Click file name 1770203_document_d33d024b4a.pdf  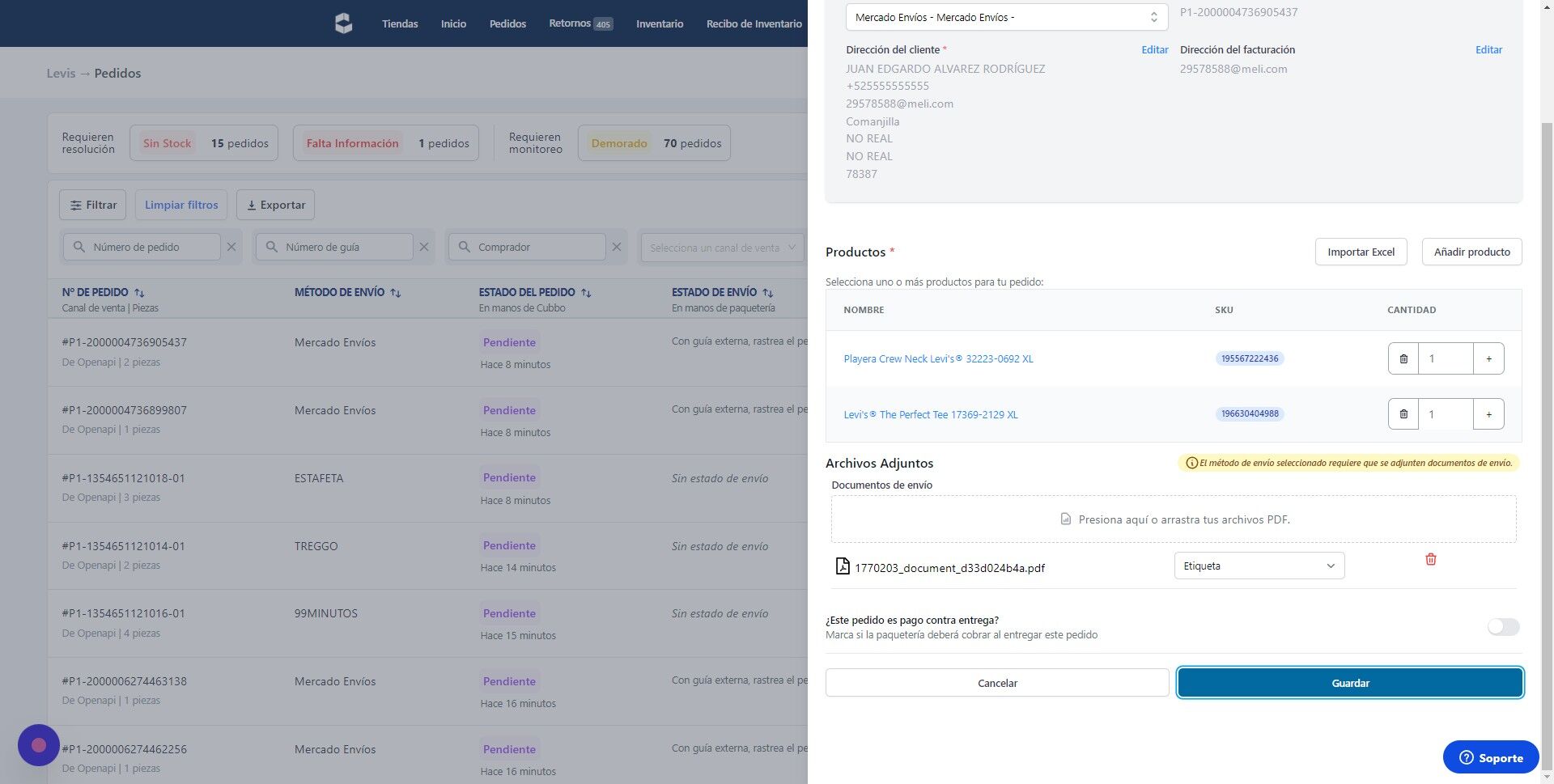[949, 568]
